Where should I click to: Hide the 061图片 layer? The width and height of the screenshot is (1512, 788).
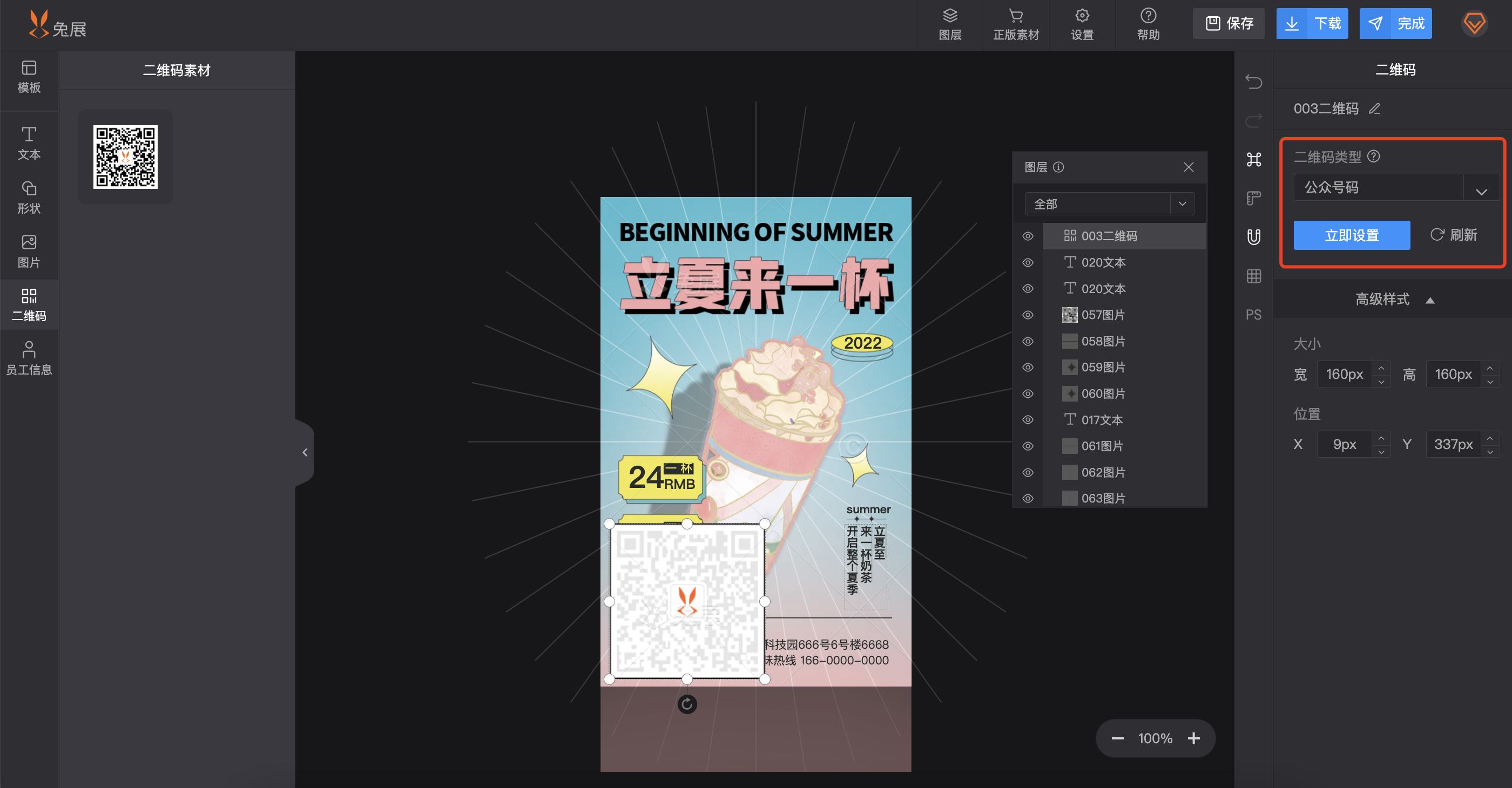pos(1027,446)
